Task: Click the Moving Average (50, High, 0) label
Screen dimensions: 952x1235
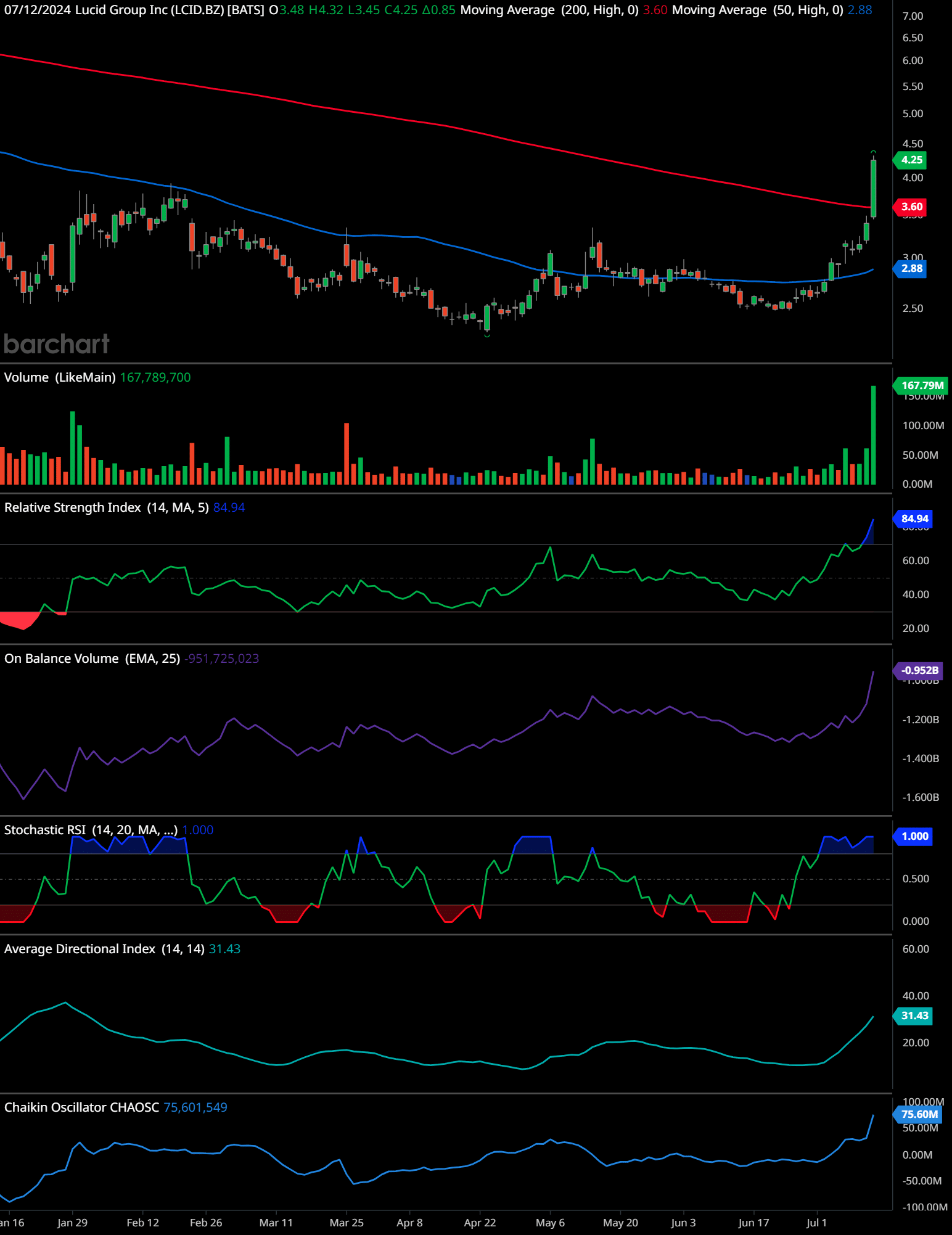Action: click(x=758, y=10)
